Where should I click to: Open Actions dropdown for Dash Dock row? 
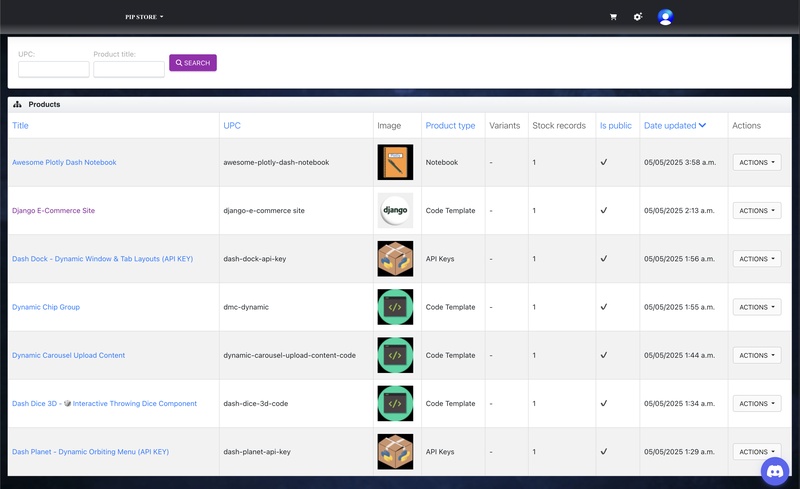tap(757, 259)
